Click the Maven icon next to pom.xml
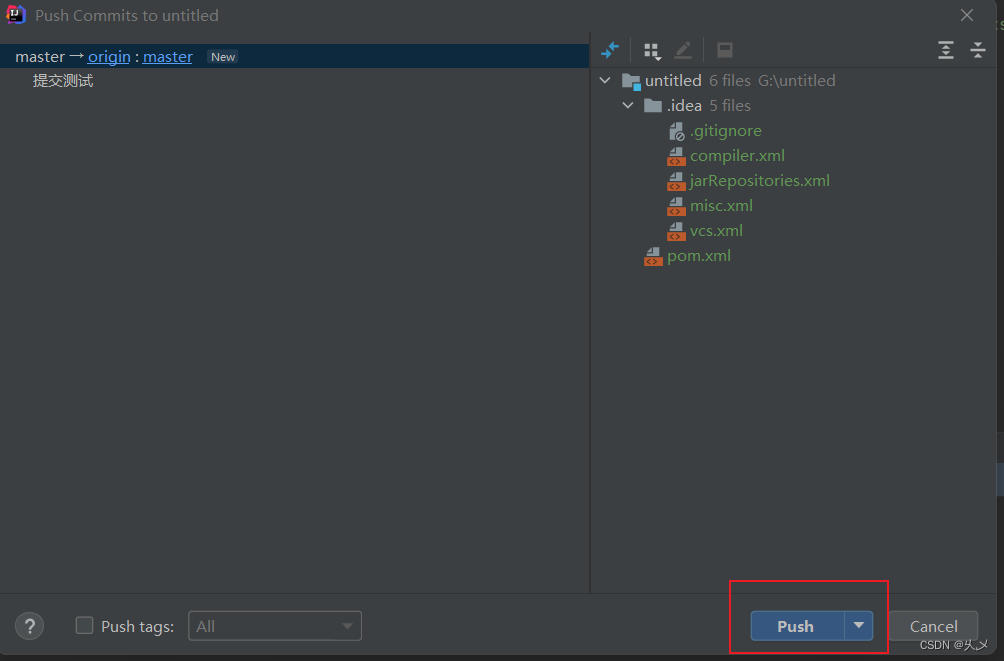Viewport: 1004px width, 661px height. point(652,255)
